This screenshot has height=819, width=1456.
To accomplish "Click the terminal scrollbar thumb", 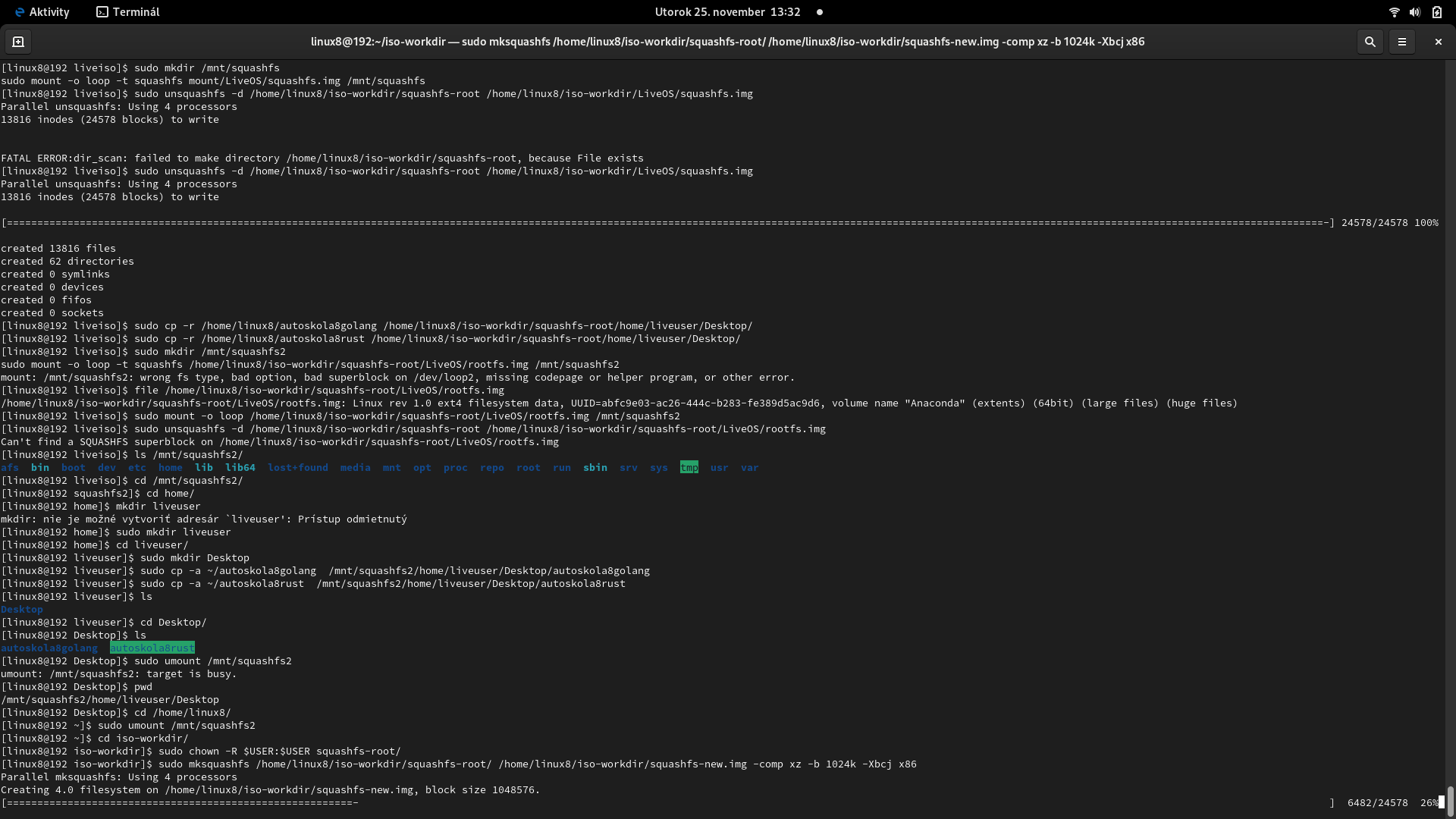I will coord(1450,800).
